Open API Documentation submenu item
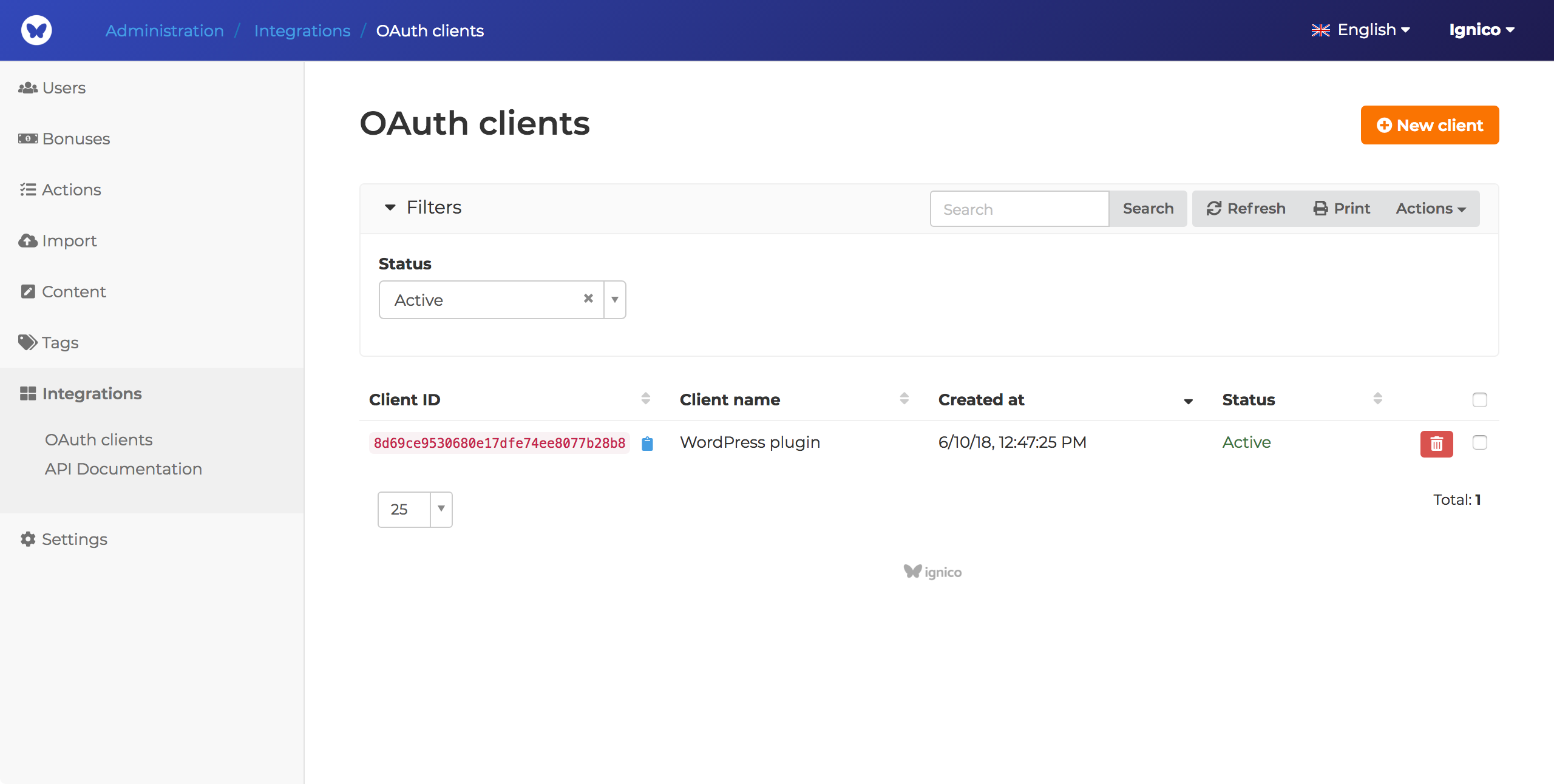 coord(123,469)
